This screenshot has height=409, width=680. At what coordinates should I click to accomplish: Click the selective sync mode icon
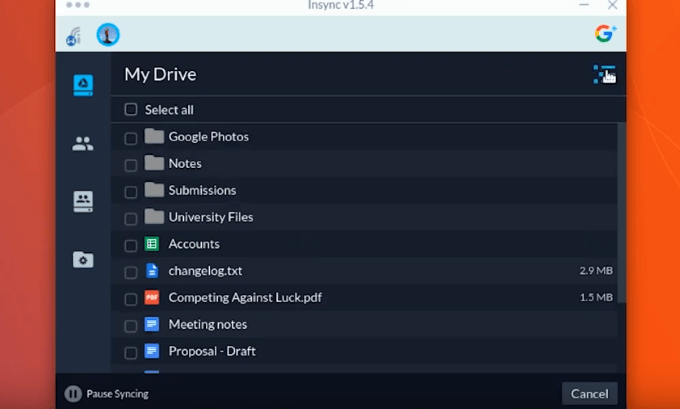click(x=605, y=74)
